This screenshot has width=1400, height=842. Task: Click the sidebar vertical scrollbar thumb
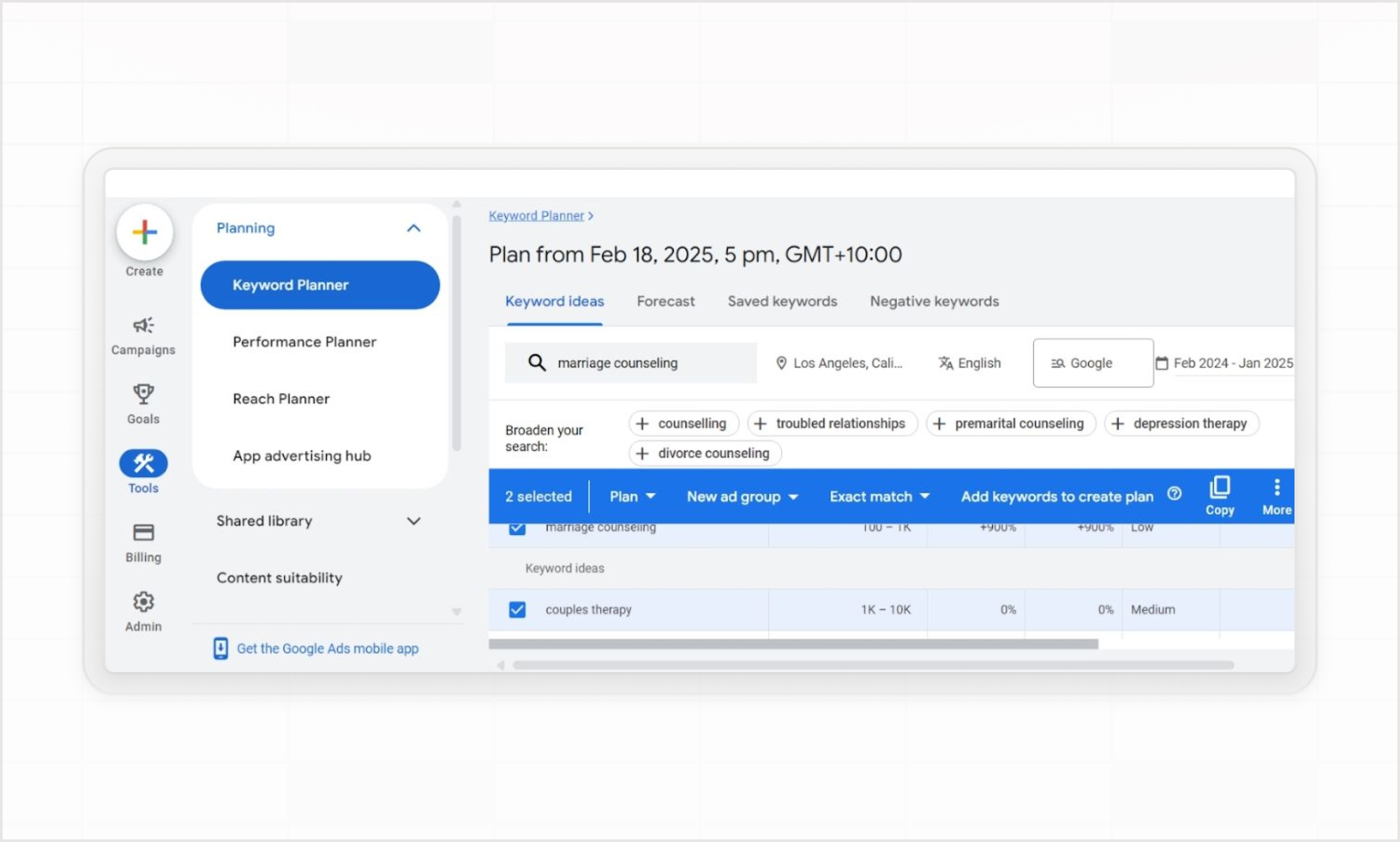point(456,333)
